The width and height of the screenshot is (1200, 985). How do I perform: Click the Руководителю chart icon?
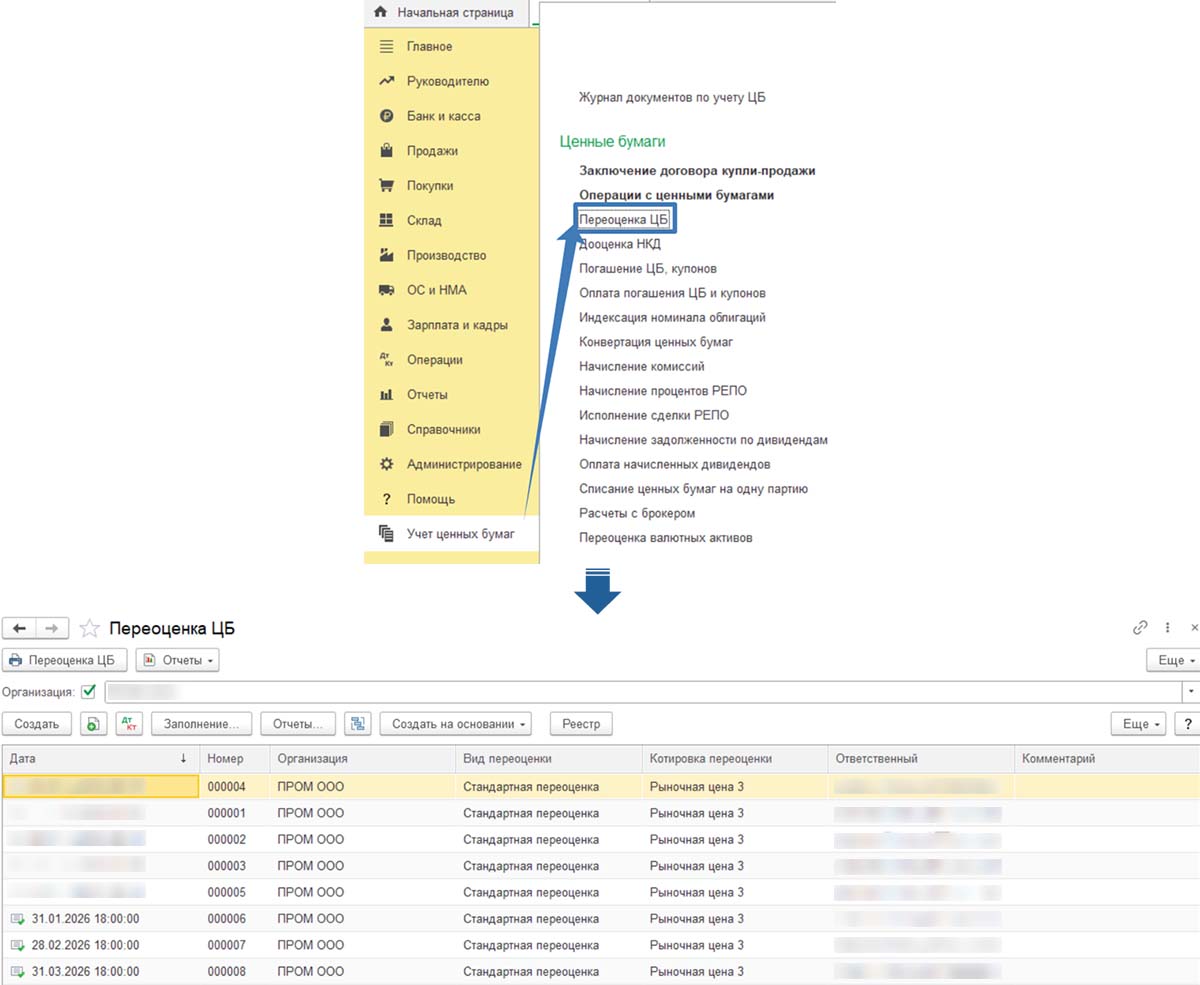387,81
